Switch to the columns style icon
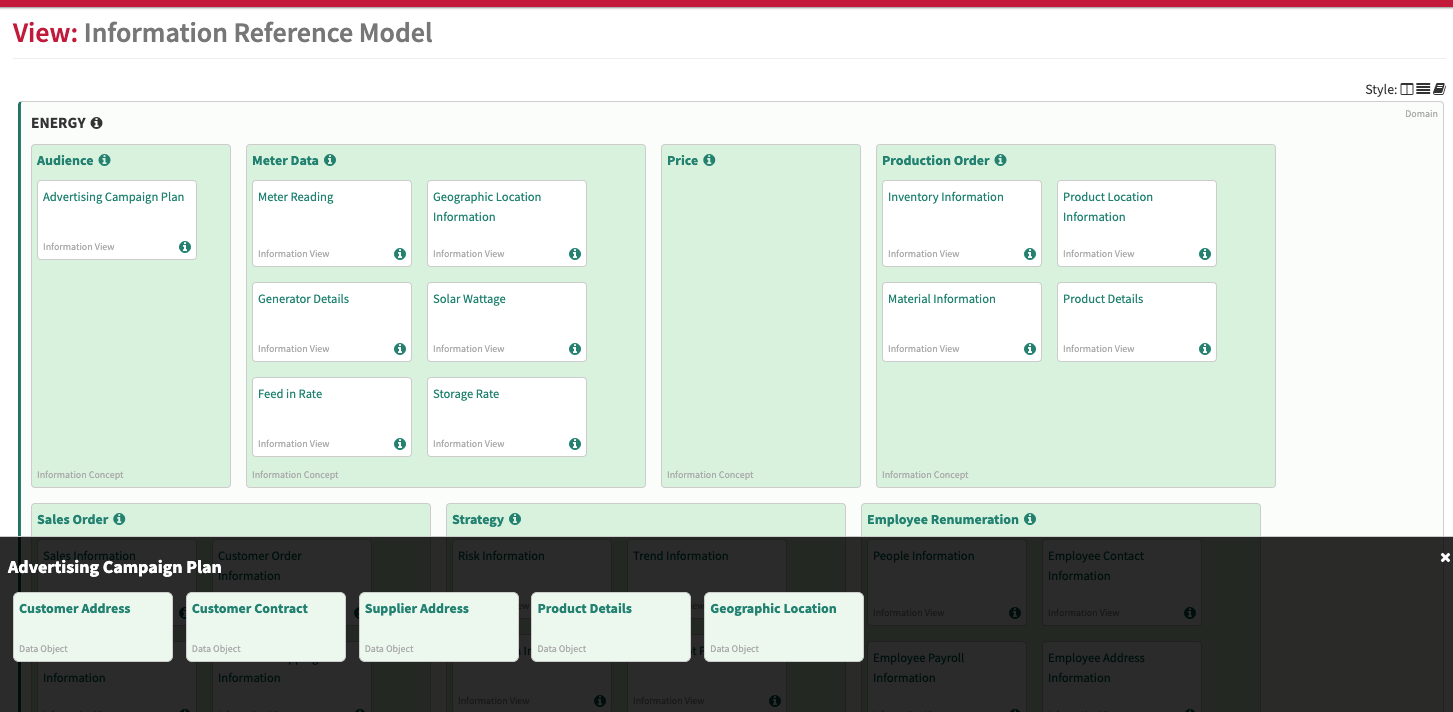 pos(1407,89)
